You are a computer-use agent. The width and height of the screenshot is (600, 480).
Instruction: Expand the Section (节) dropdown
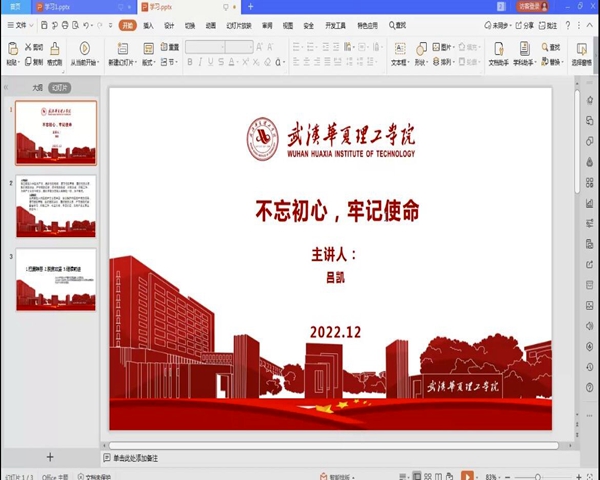coord(169,62)
